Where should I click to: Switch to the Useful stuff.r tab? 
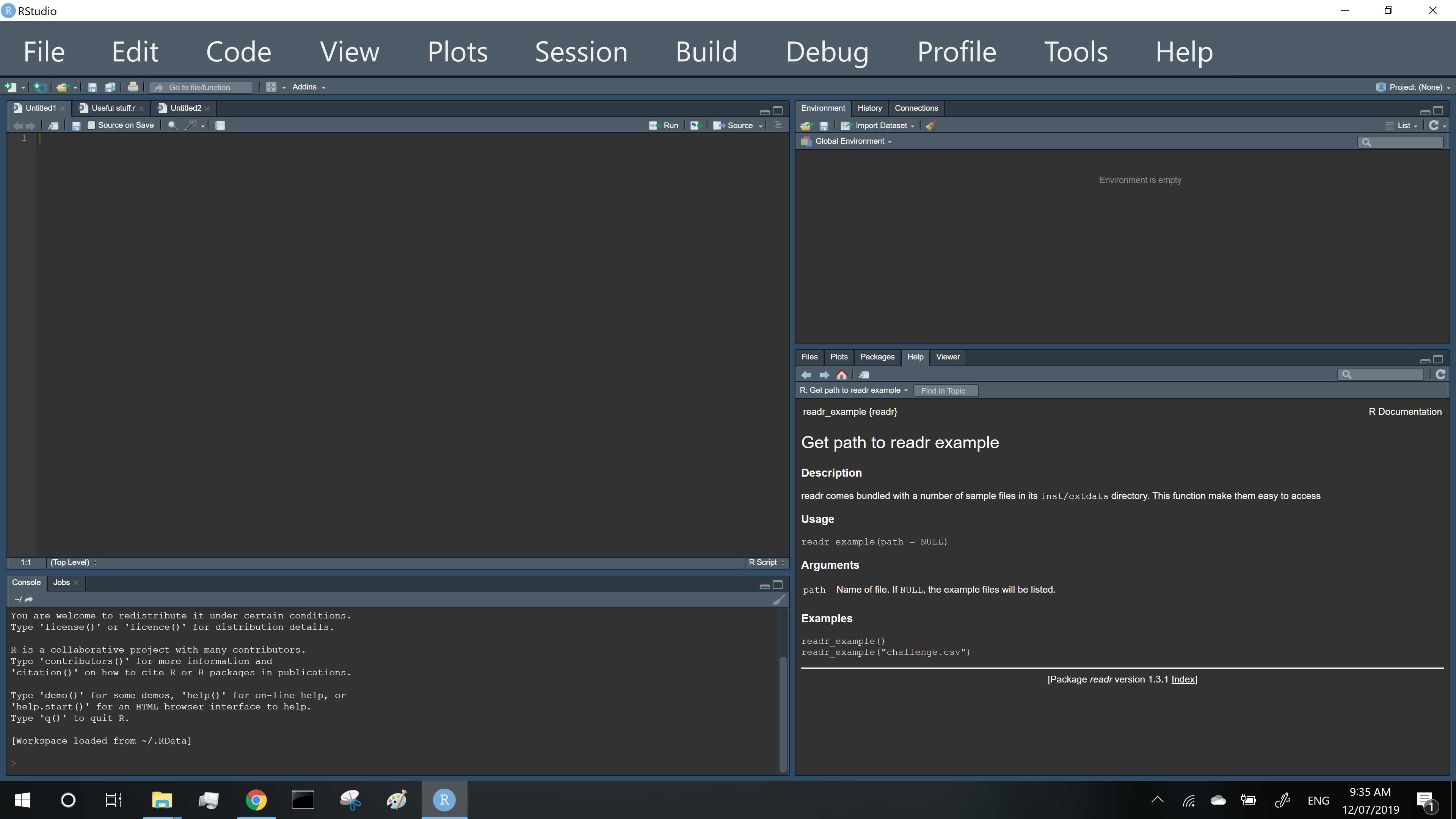point(111,108)
